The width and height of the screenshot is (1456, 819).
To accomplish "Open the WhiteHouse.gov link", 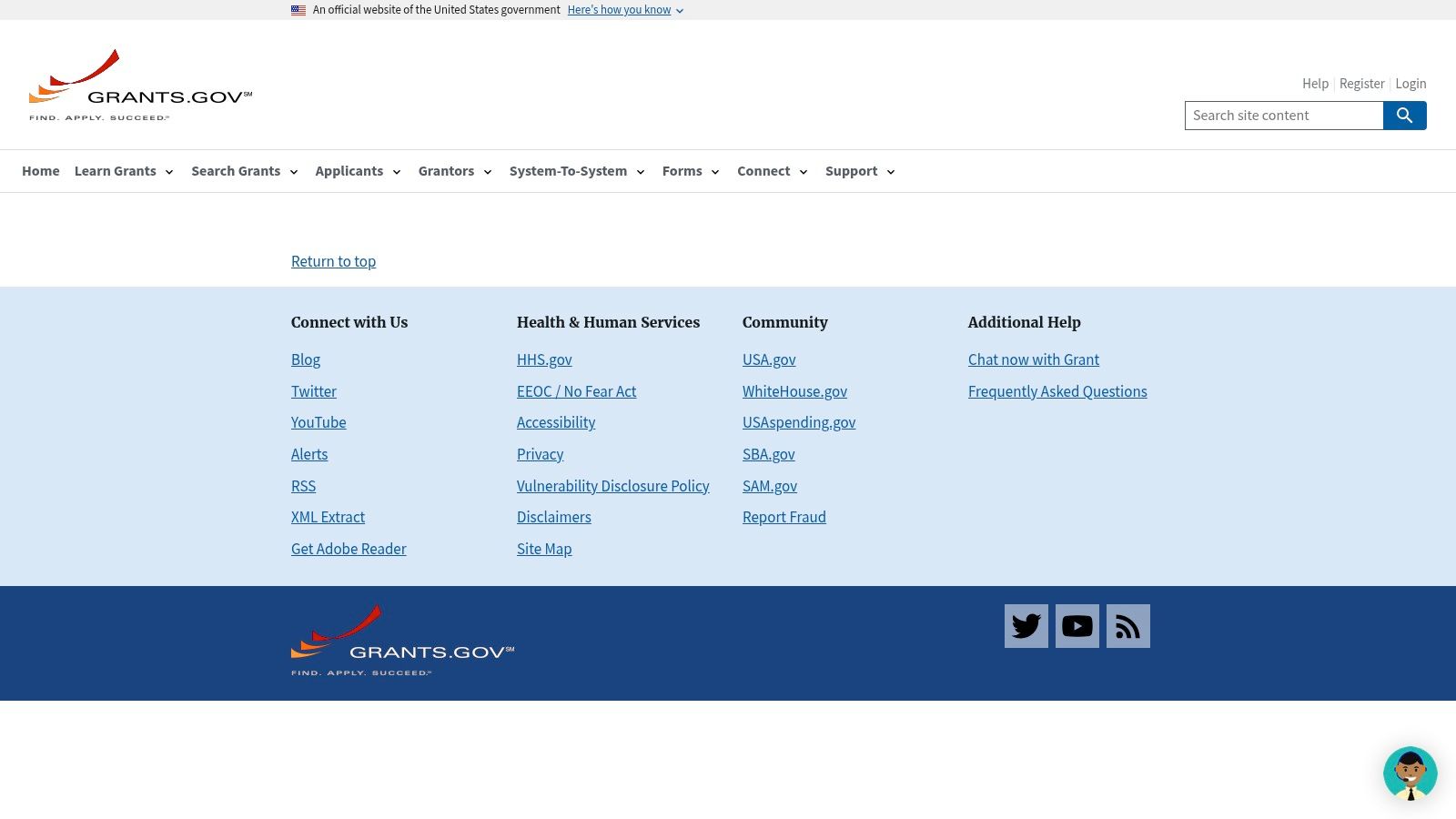I will click(x=794, y=391).
